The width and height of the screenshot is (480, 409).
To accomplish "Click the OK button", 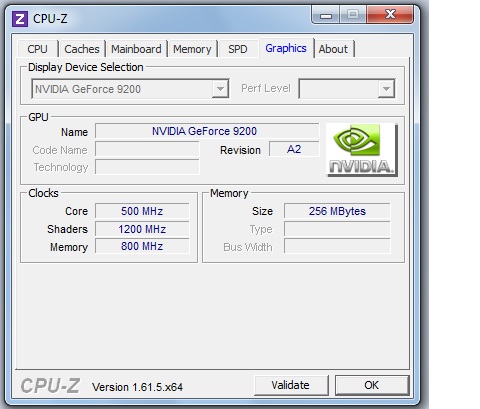I will pyautogui.click(x=371, y=385).
